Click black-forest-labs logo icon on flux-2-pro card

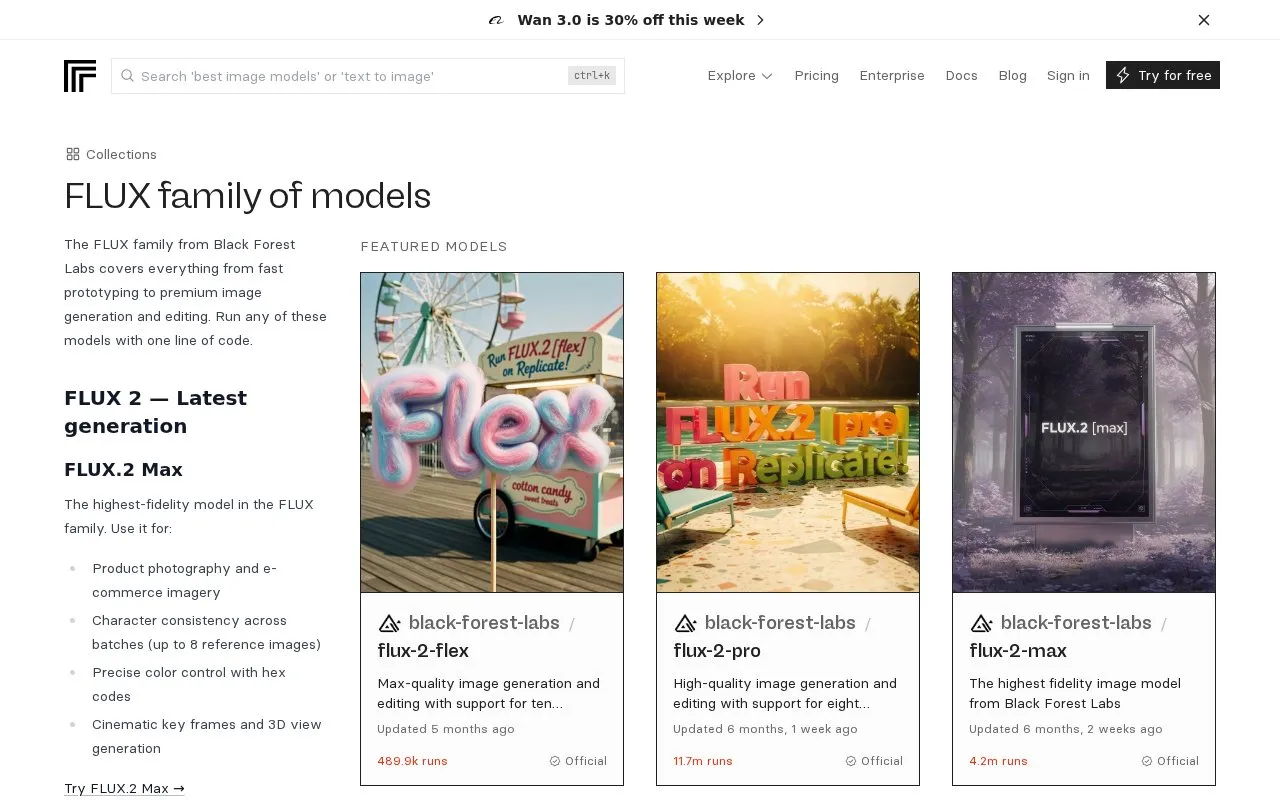point(685,623)
